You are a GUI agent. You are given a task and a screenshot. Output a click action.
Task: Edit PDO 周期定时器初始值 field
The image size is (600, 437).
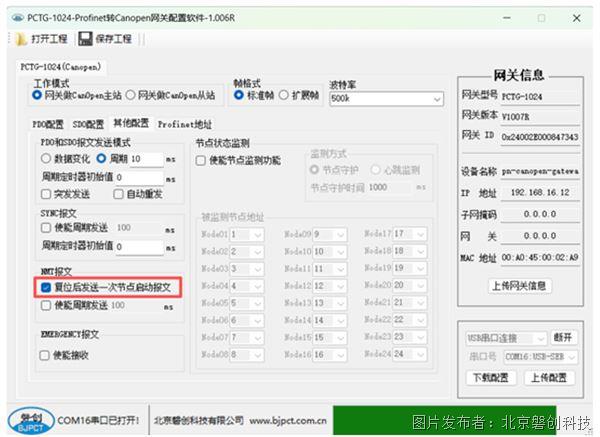click(x=139, y=178)
